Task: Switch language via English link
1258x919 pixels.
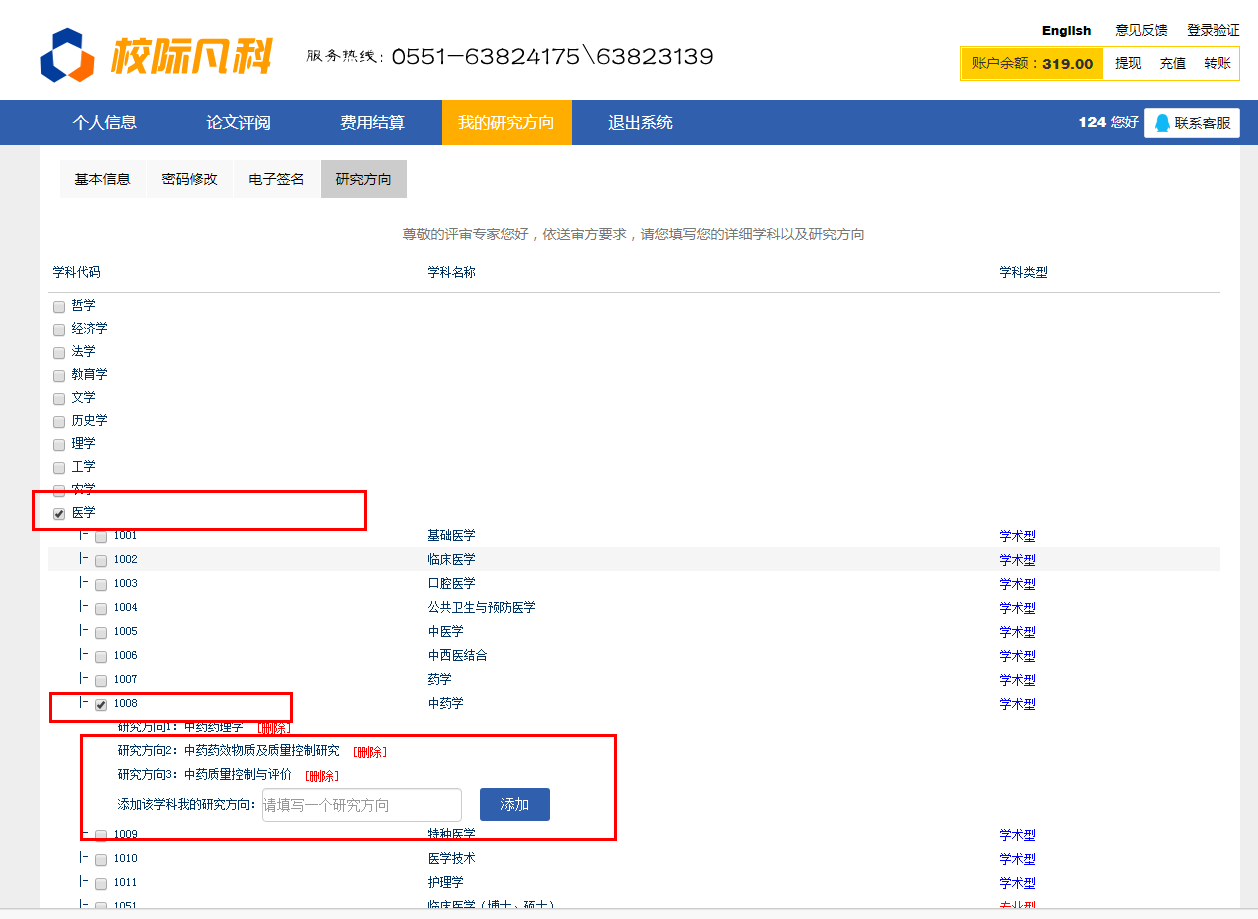Action: 1066,31
